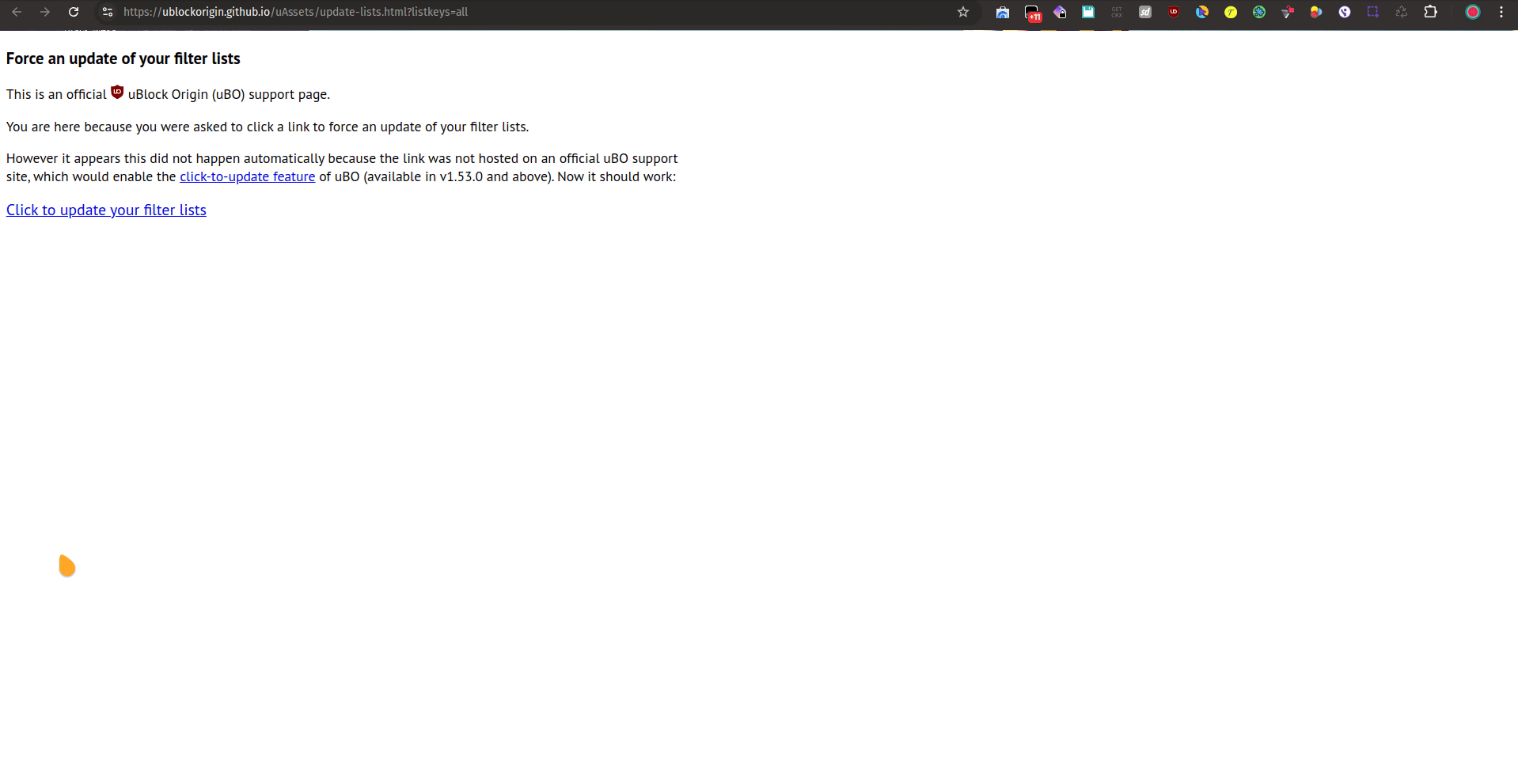Open the GET CRX extension
The width and height of the screenshot is (1518, 784).
click(x=1117, y=12)
